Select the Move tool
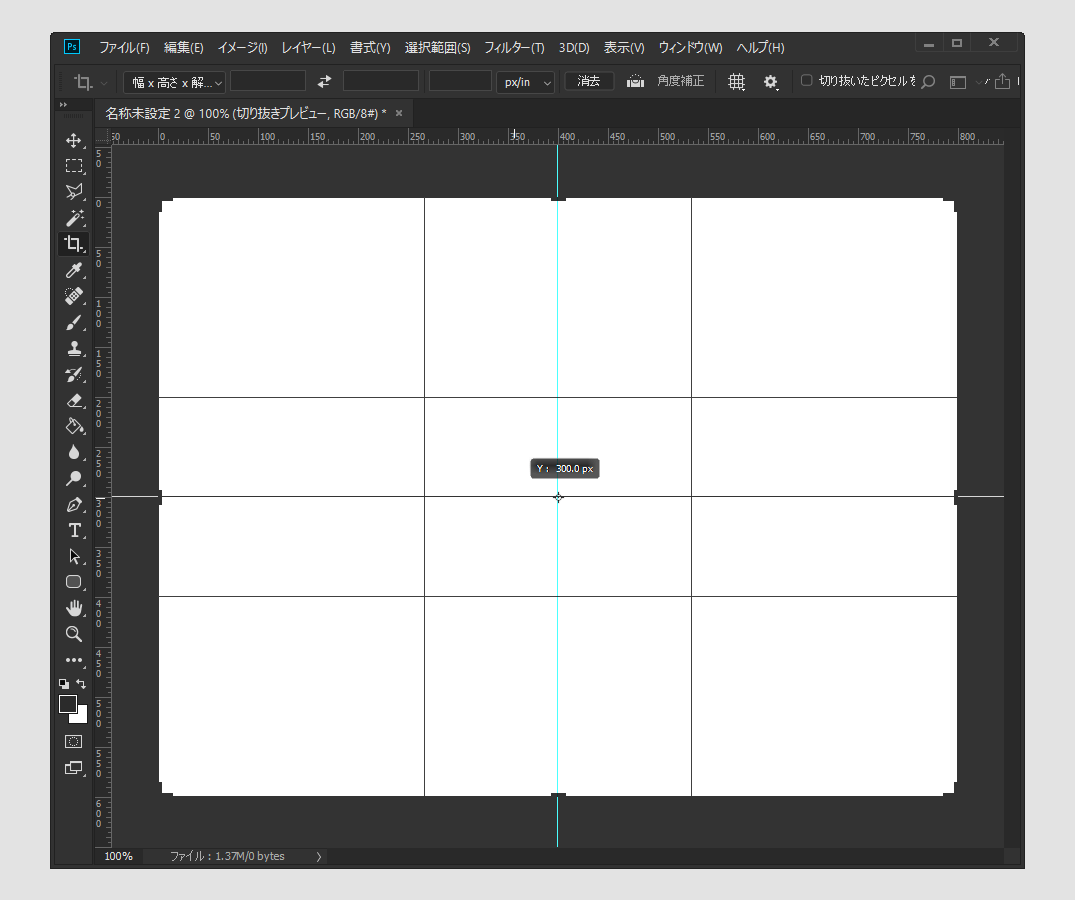1075x900 pixels. click(x=73, y=140)
